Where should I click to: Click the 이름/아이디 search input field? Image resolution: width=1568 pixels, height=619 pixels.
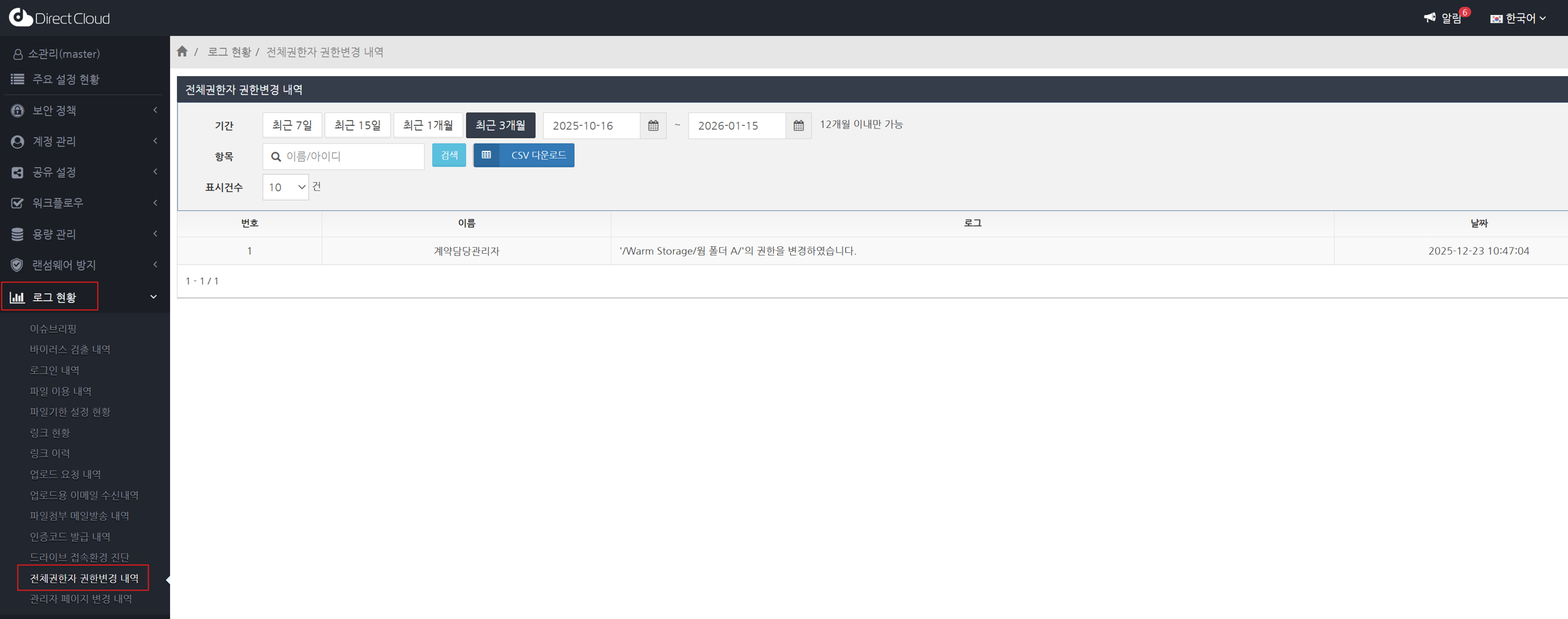click(350, 156)
